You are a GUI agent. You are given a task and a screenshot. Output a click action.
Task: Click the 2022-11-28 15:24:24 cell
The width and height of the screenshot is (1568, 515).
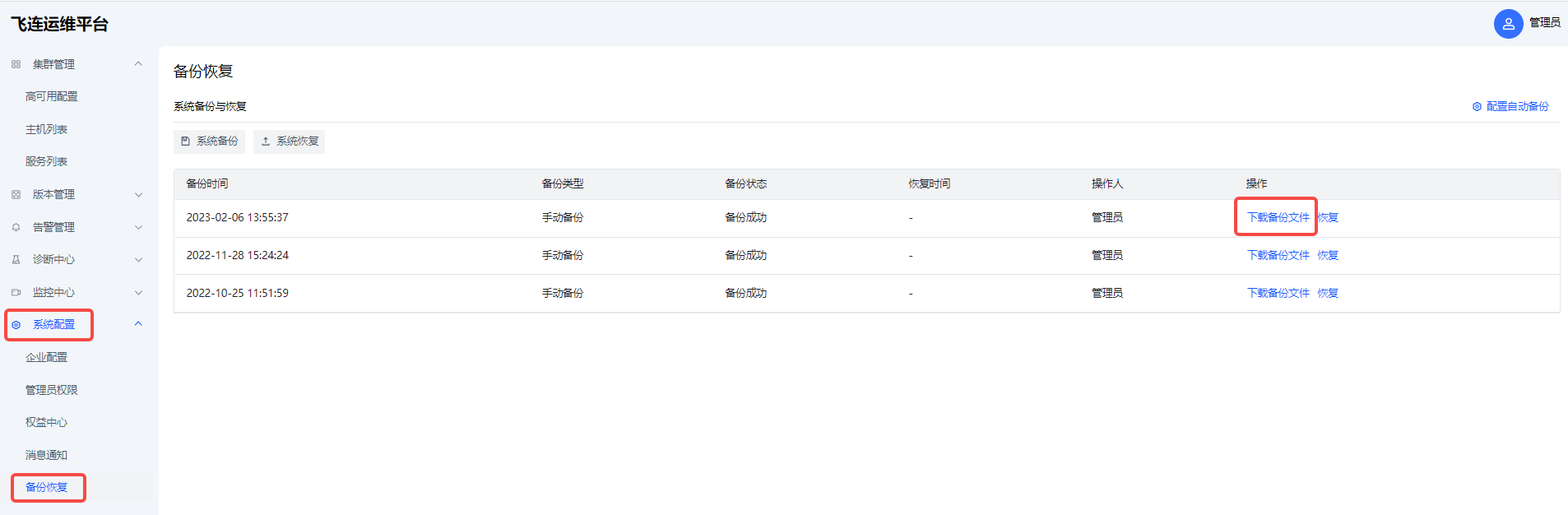[237, 256]
